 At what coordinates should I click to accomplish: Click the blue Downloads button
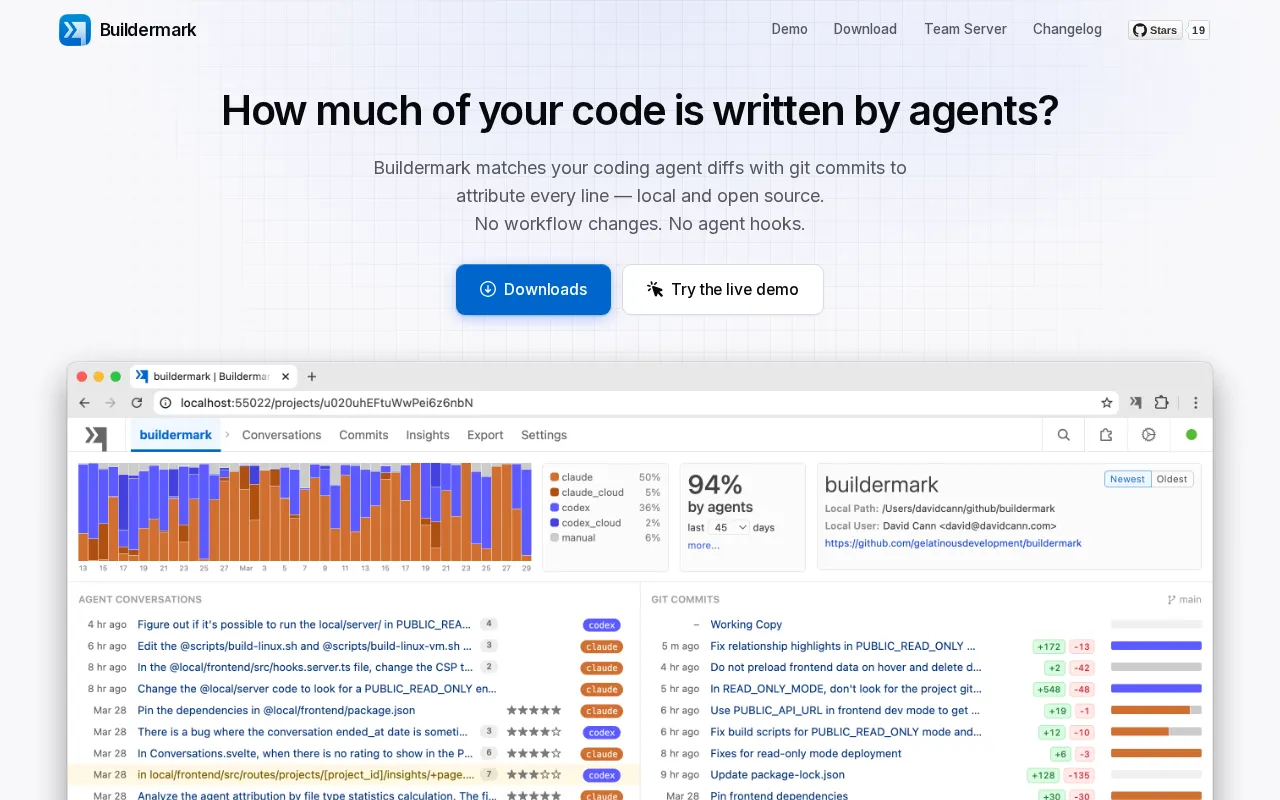[x=533, y=289]
